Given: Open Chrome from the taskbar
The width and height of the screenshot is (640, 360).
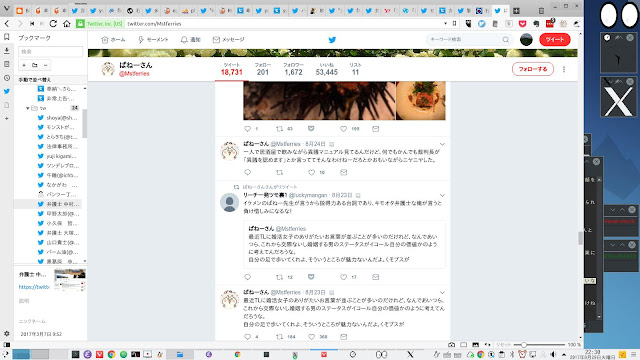Looking at the screenshot, I should [x=111, y=354].
